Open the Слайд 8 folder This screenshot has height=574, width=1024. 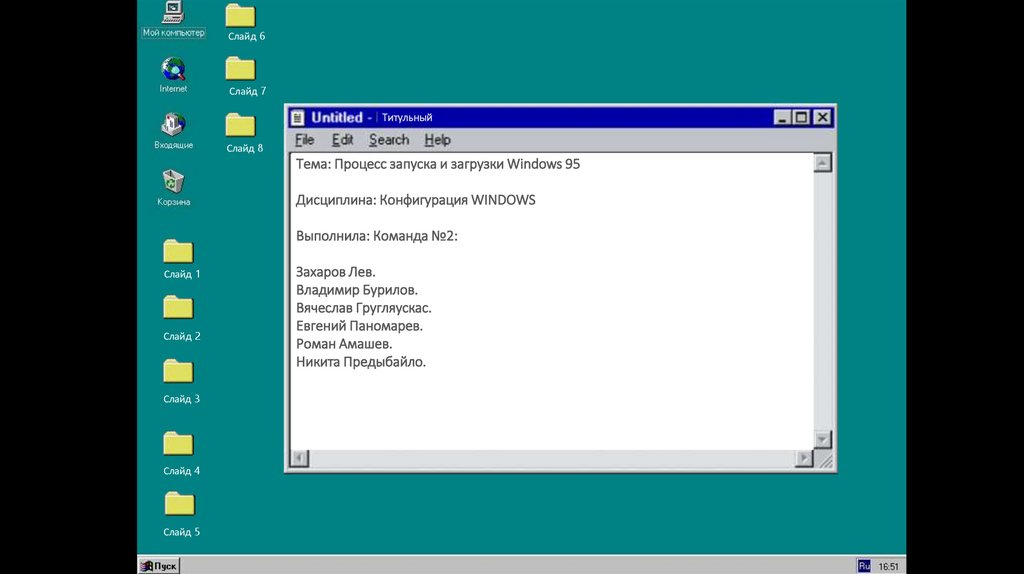point(240,125)
